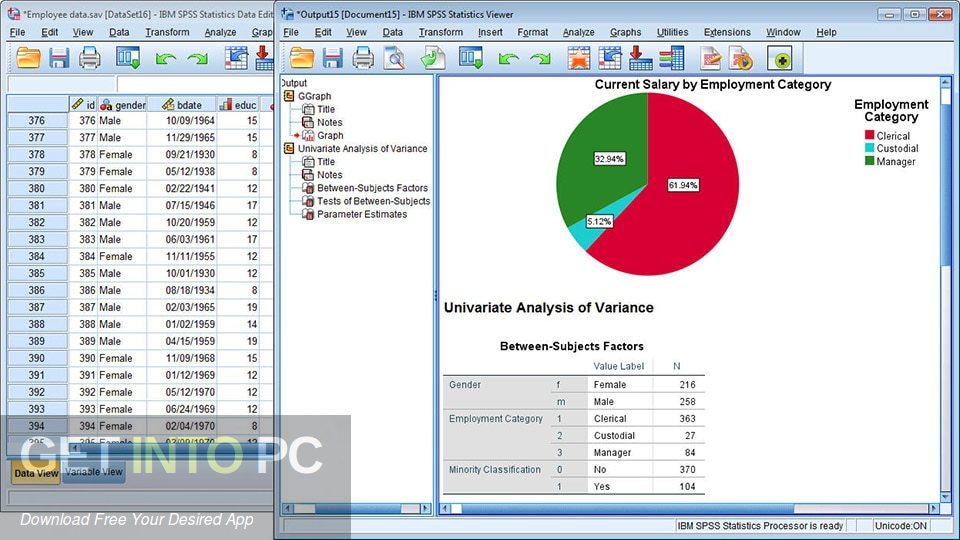Open the Help menu in the Viewer

coord(826,32)
